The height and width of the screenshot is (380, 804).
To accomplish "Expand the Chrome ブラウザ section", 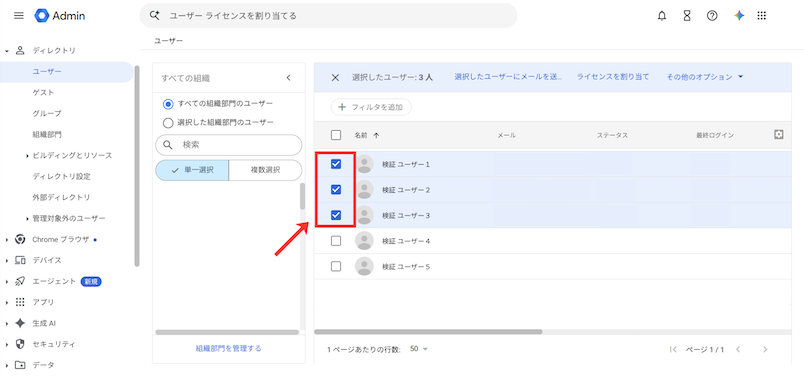I will [x=7, y=239].
